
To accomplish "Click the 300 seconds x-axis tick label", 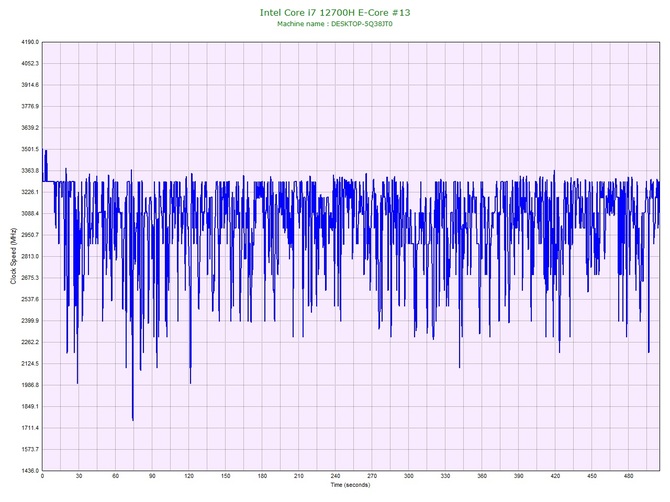I will (x=408, y=476).
